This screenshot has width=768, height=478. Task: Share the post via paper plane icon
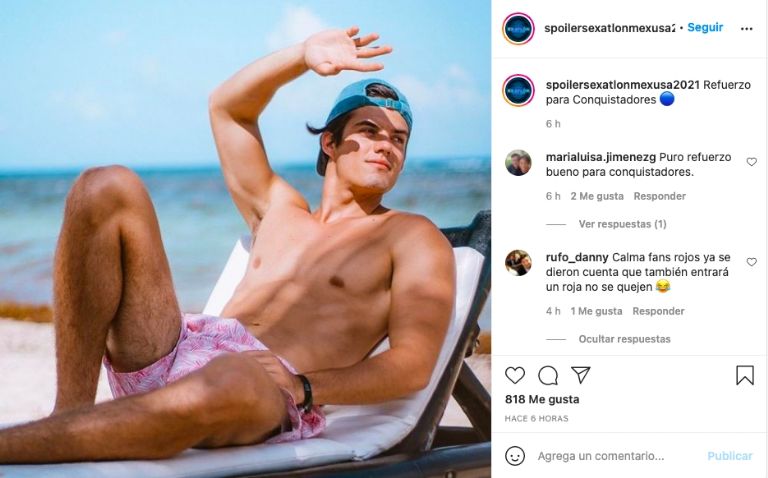[581, 376]
